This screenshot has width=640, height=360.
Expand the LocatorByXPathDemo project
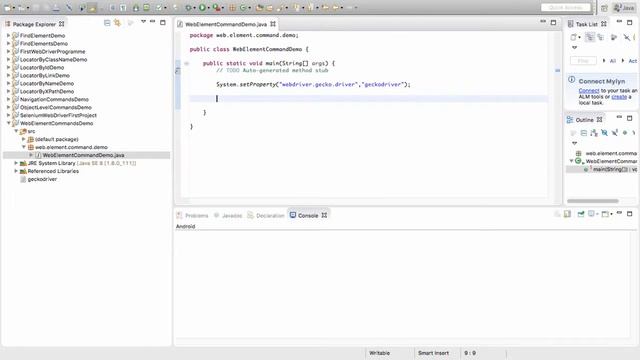pos(8,91)
